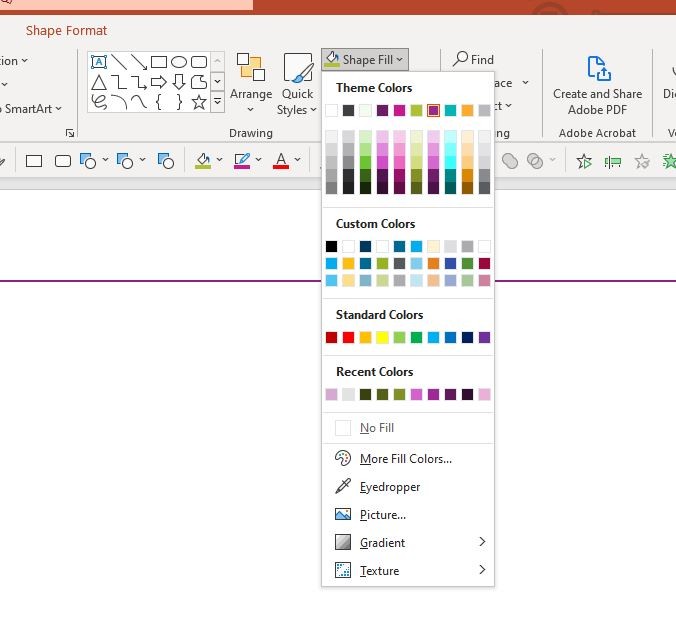This screenshot has height=622, width=676.
Task: Select the white theme color swatch
Action: 331,110
